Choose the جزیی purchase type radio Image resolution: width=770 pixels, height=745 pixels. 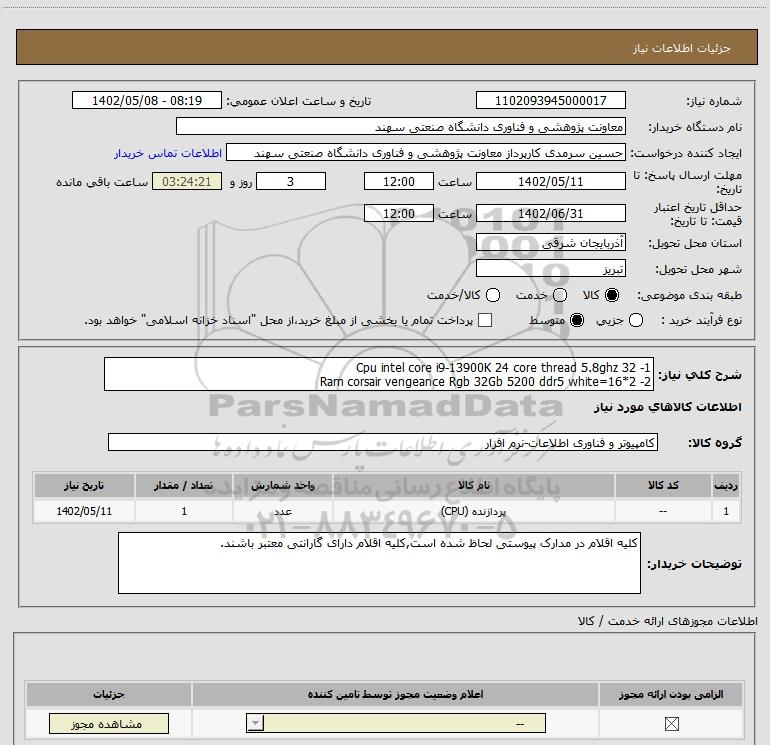(636, 320)
